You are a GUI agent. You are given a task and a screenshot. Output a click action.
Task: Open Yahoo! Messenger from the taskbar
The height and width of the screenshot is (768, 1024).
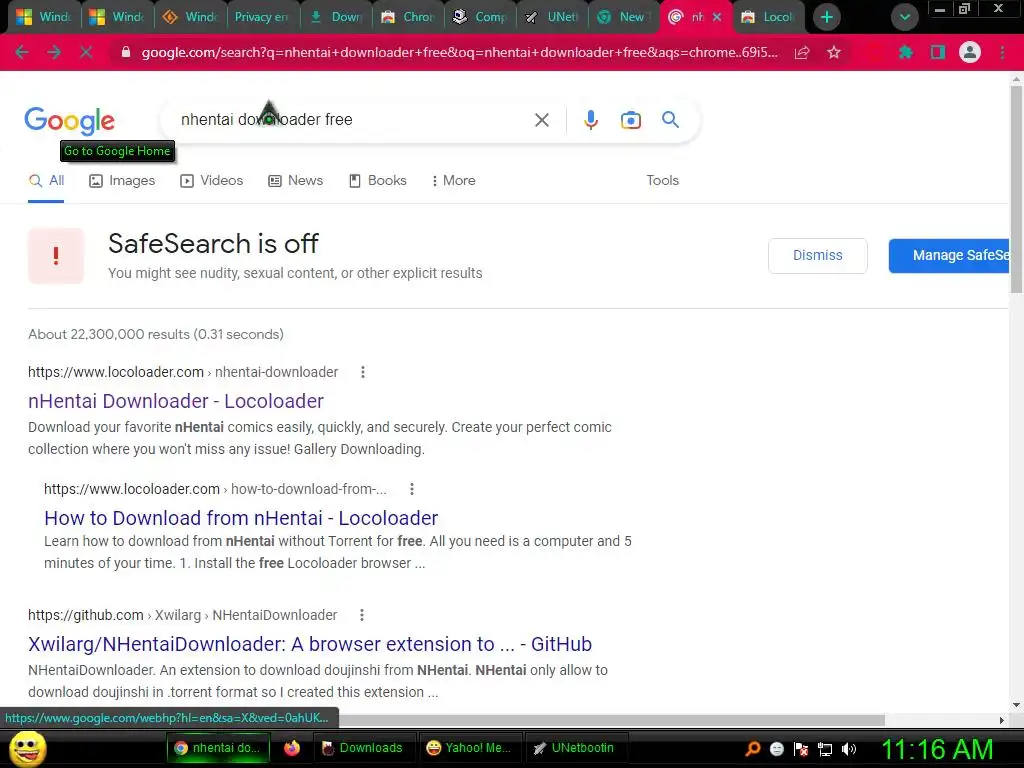pyautogui.click(x=468, y=748)
